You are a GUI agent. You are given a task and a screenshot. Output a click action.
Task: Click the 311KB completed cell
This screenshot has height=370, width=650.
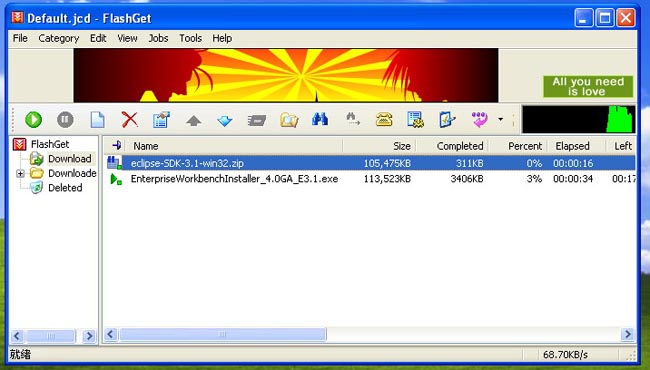470,164
